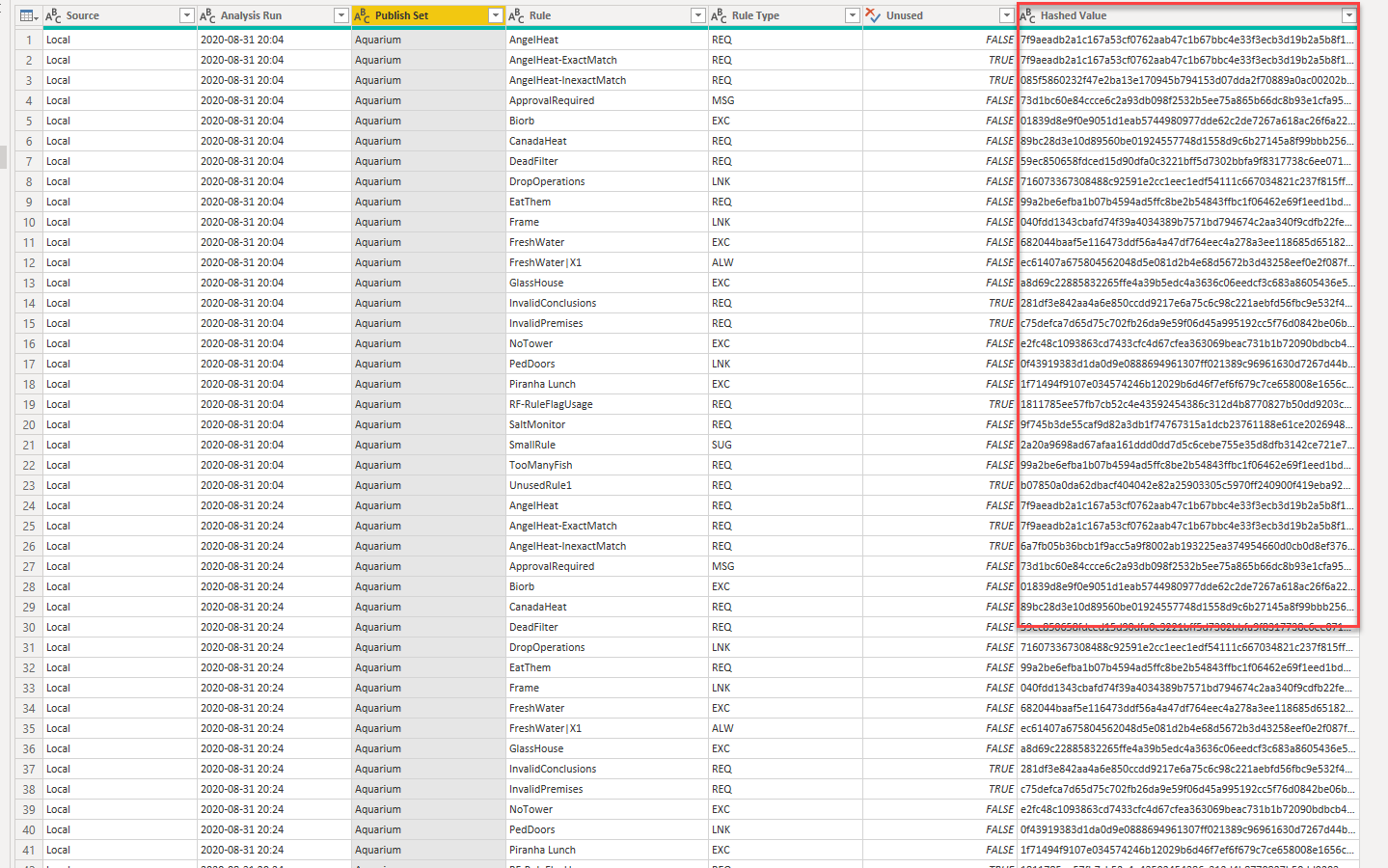Screen dimensions: 1388x868
Task: Open the Unused column filter dropdown
Action: pos(1006,15)
